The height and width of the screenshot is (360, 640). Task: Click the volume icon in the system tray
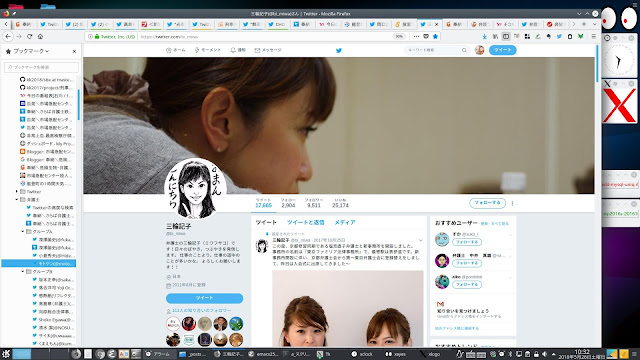click(544, 354)
